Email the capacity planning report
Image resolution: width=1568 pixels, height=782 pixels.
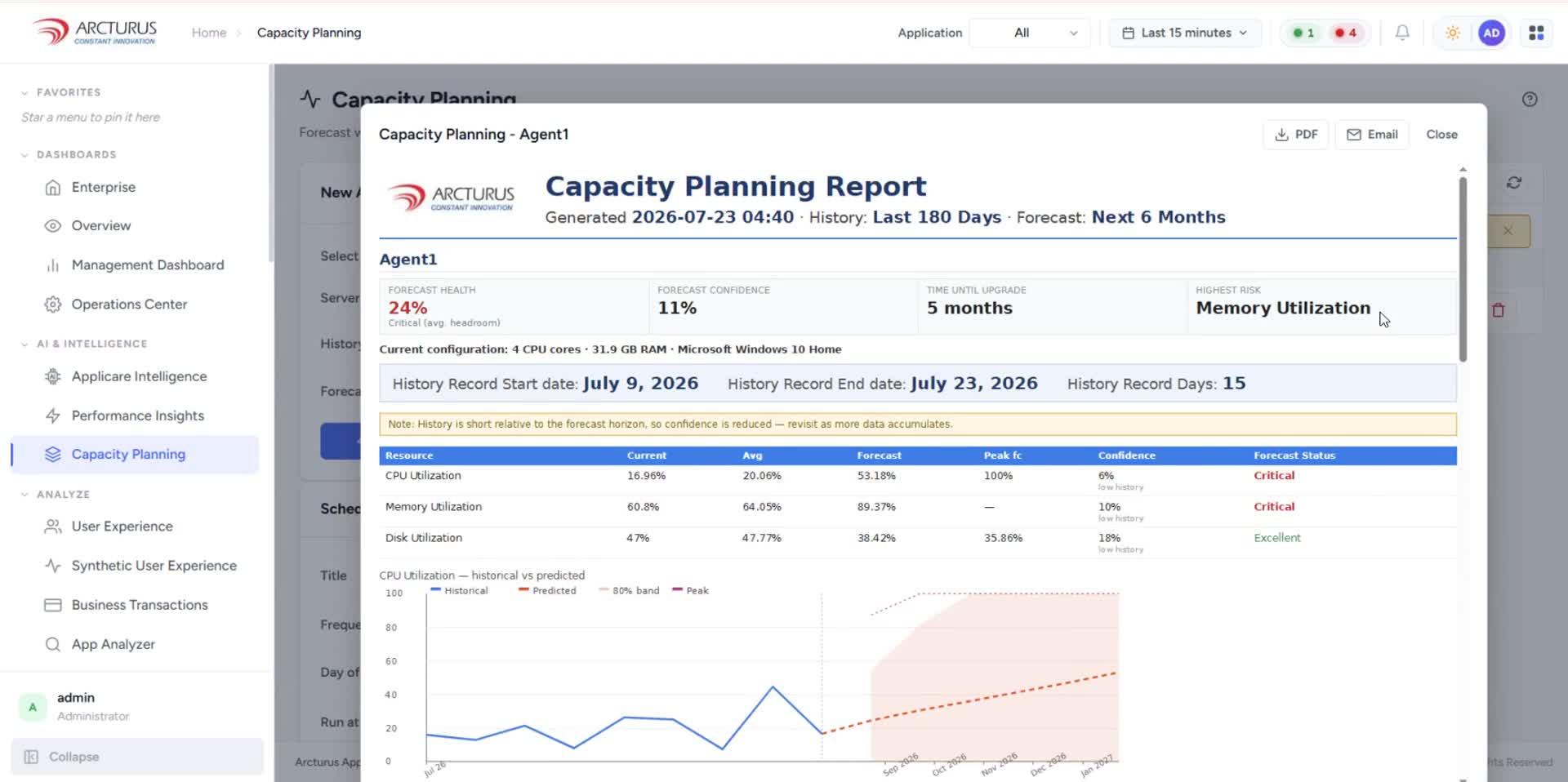pos(1372,135)
